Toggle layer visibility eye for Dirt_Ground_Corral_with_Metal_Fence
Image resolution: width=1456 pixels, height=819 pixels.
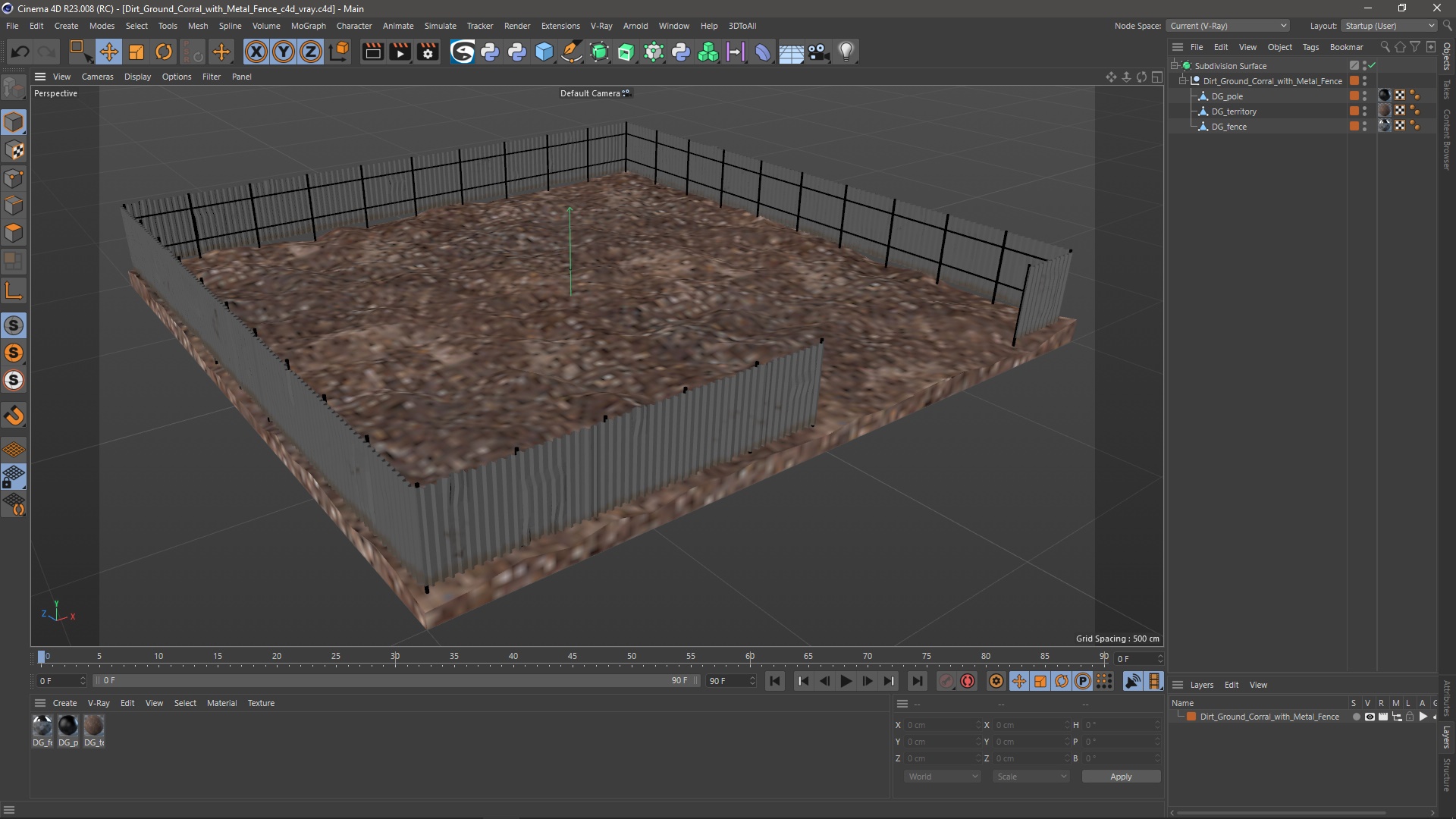(1370, 717)
